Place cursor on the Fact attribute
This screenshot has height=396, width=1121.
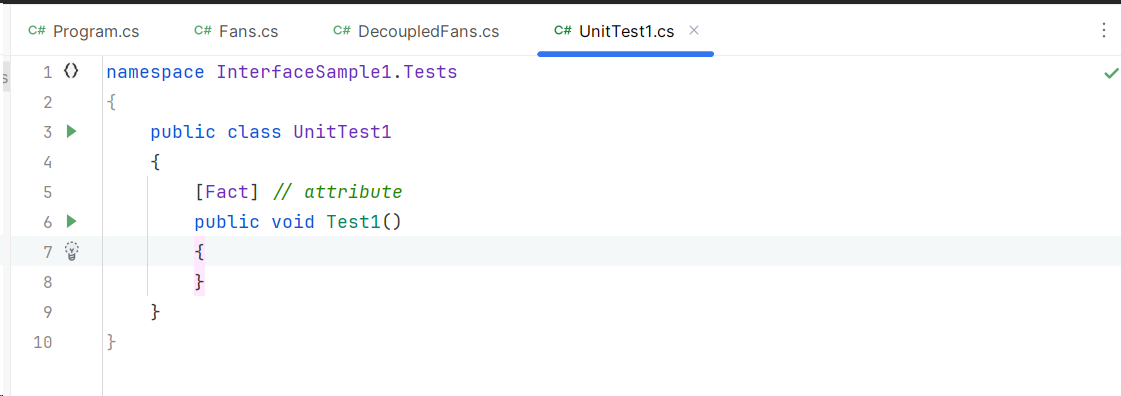227,192
